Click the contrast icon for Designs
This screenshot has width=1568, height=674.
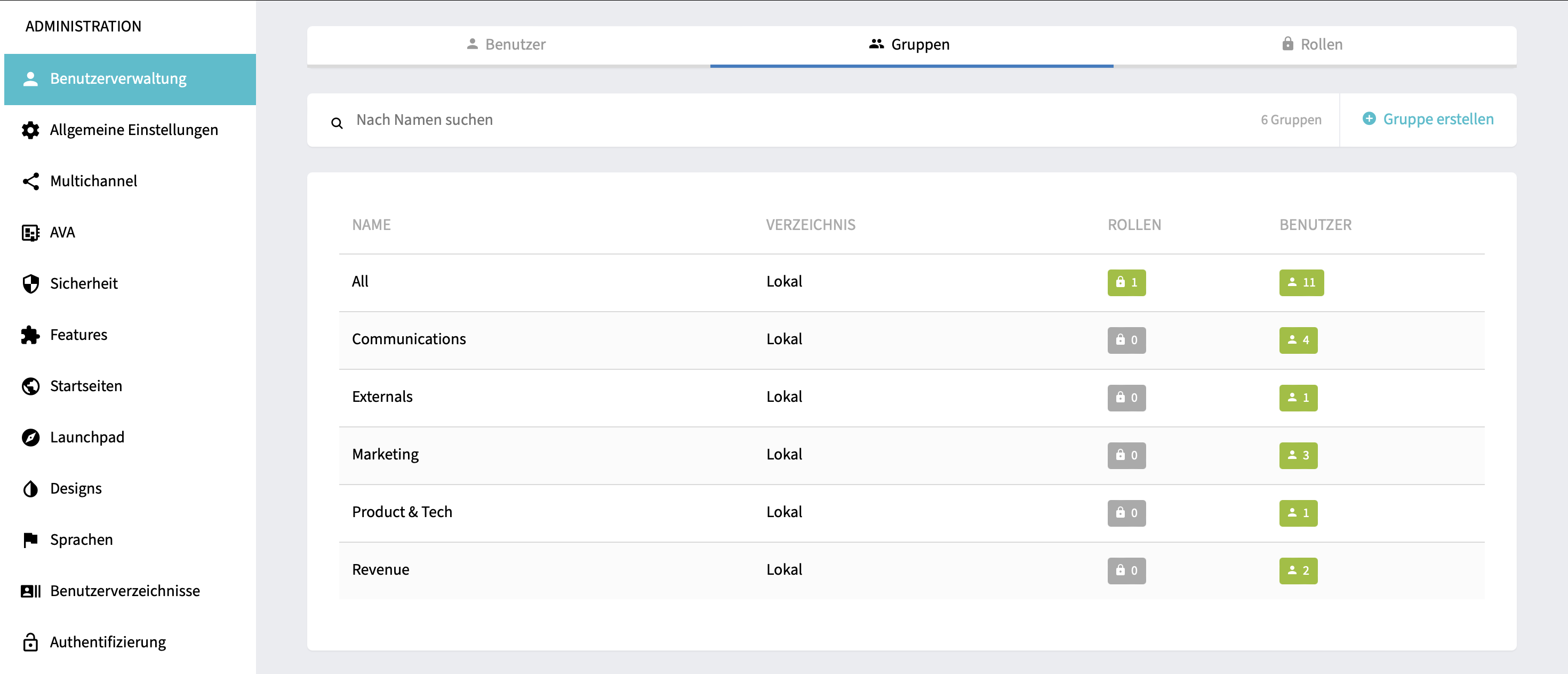coord(30,489)
